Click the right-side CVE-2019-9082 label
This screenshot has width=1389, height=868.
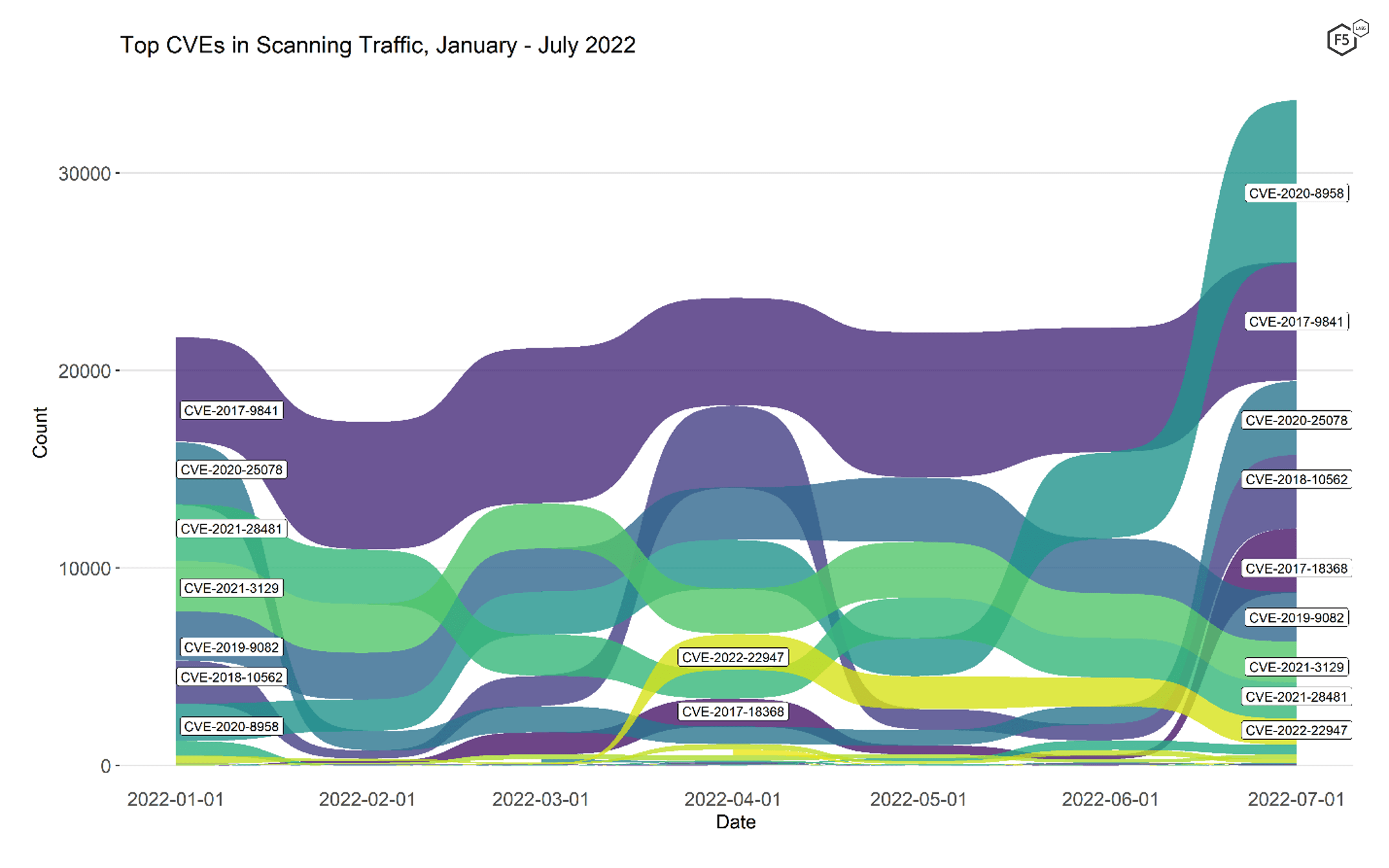point(1296,618)
